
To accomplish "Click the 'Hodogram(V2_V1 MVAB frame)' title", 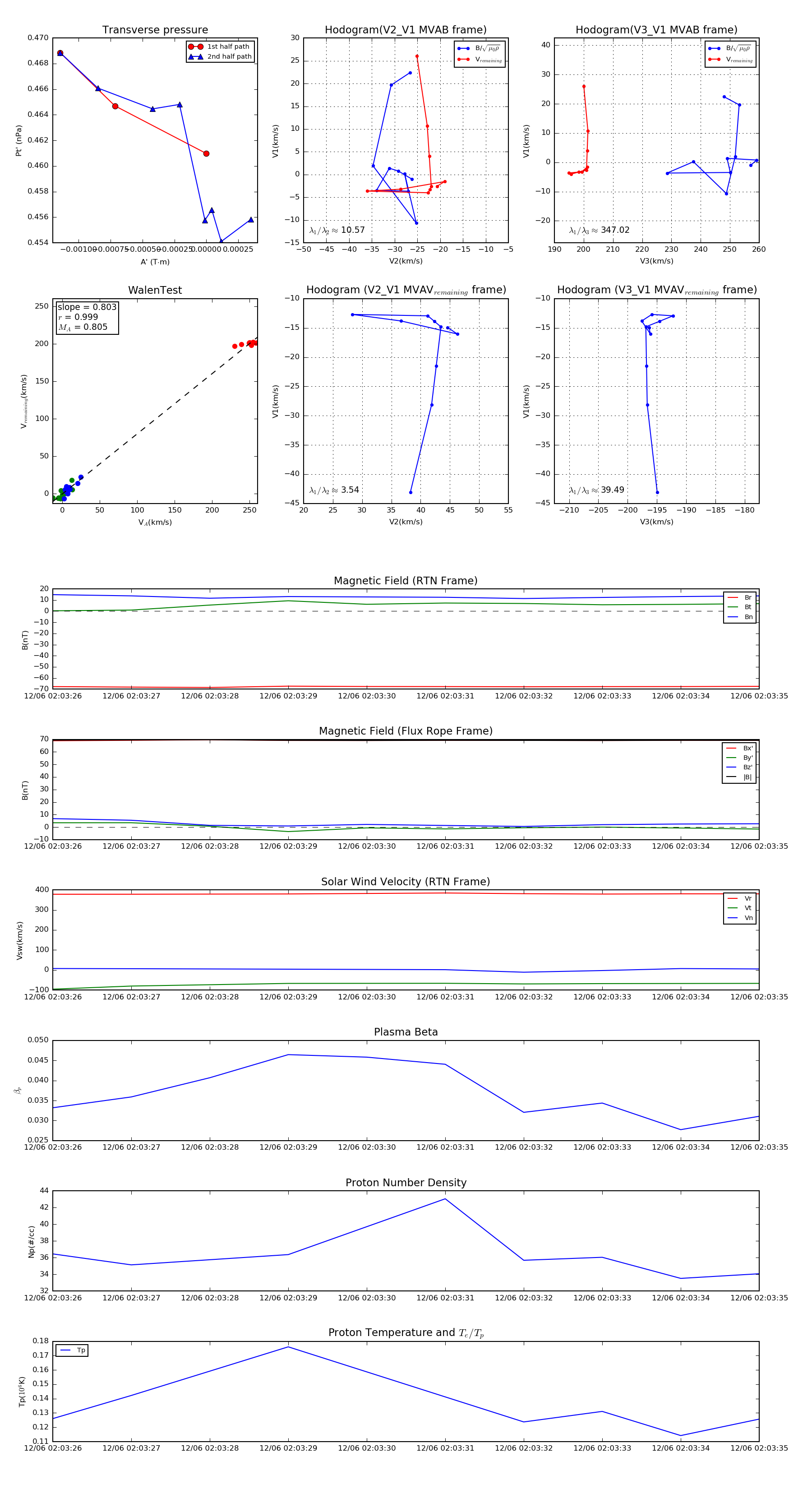I will pyautogui.click(x=406, y=30).
